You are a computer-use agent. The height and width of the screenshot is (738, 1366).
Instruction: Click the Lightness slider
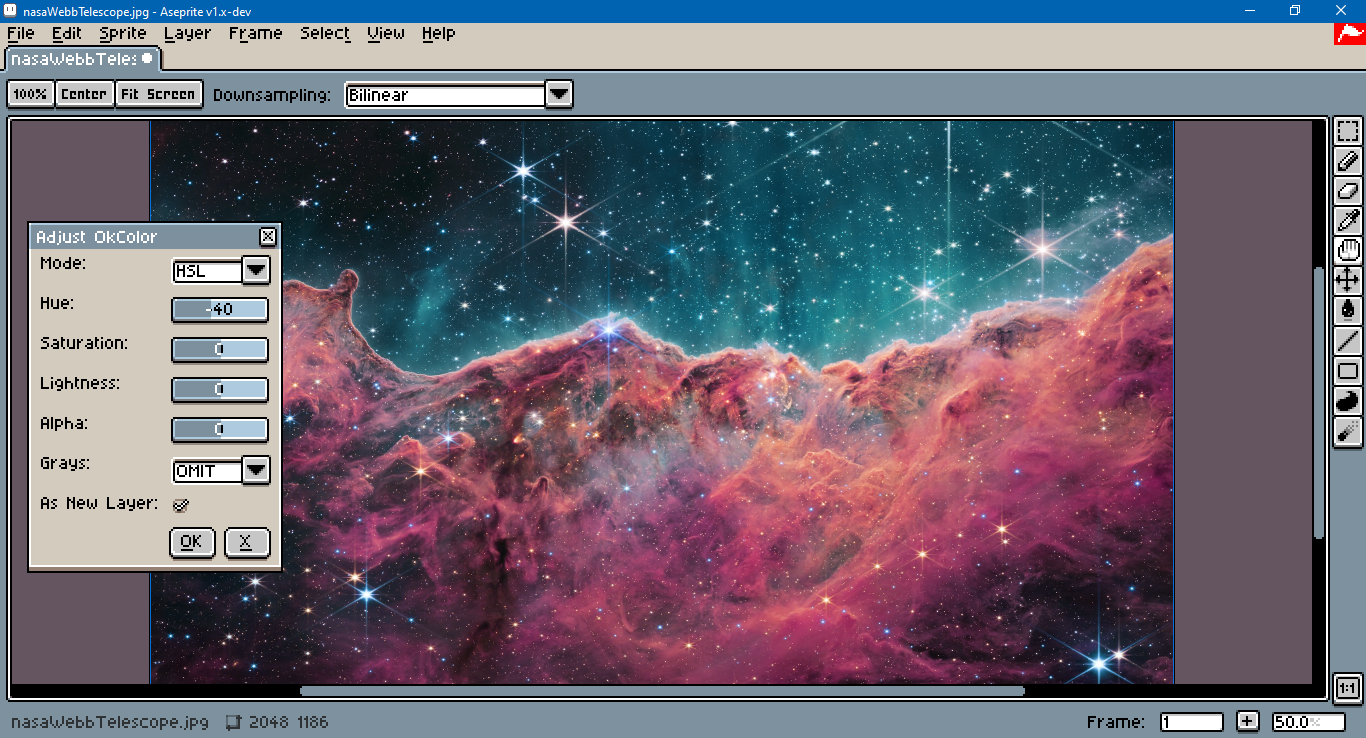click(x=220, y=390)
